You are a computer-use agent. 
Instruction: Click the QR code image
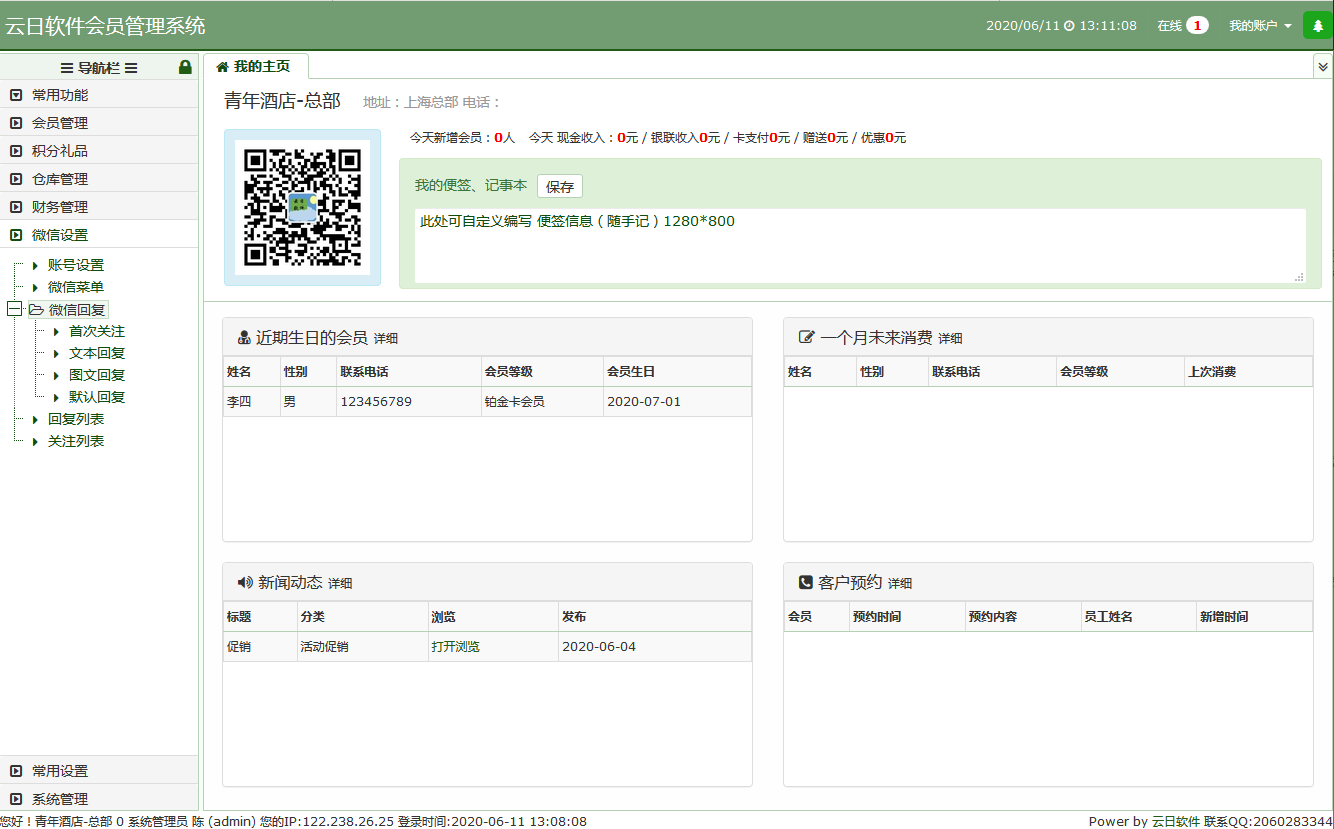[x=300, y=207]
